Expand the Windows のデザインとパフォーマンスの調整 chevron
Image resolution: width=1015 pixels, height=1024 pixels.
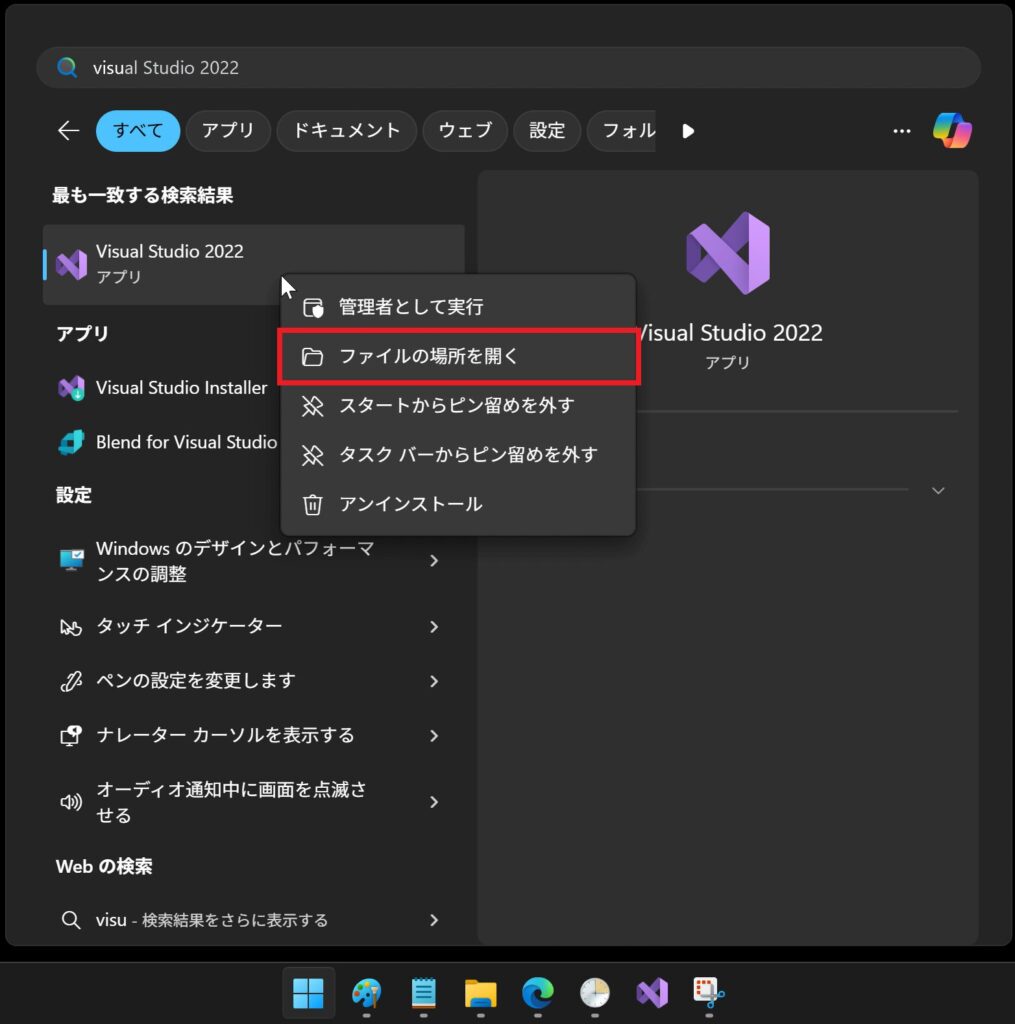[434, 561]
